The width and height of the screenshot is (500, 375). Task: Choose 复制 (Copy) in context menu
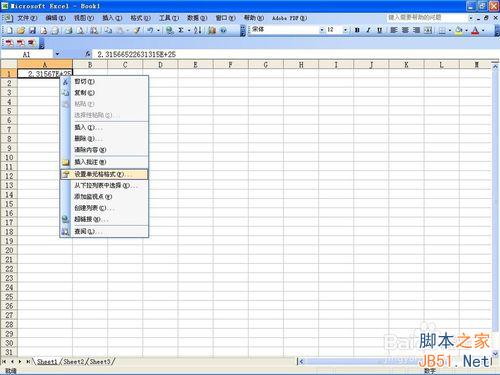(x=104, y=93)
